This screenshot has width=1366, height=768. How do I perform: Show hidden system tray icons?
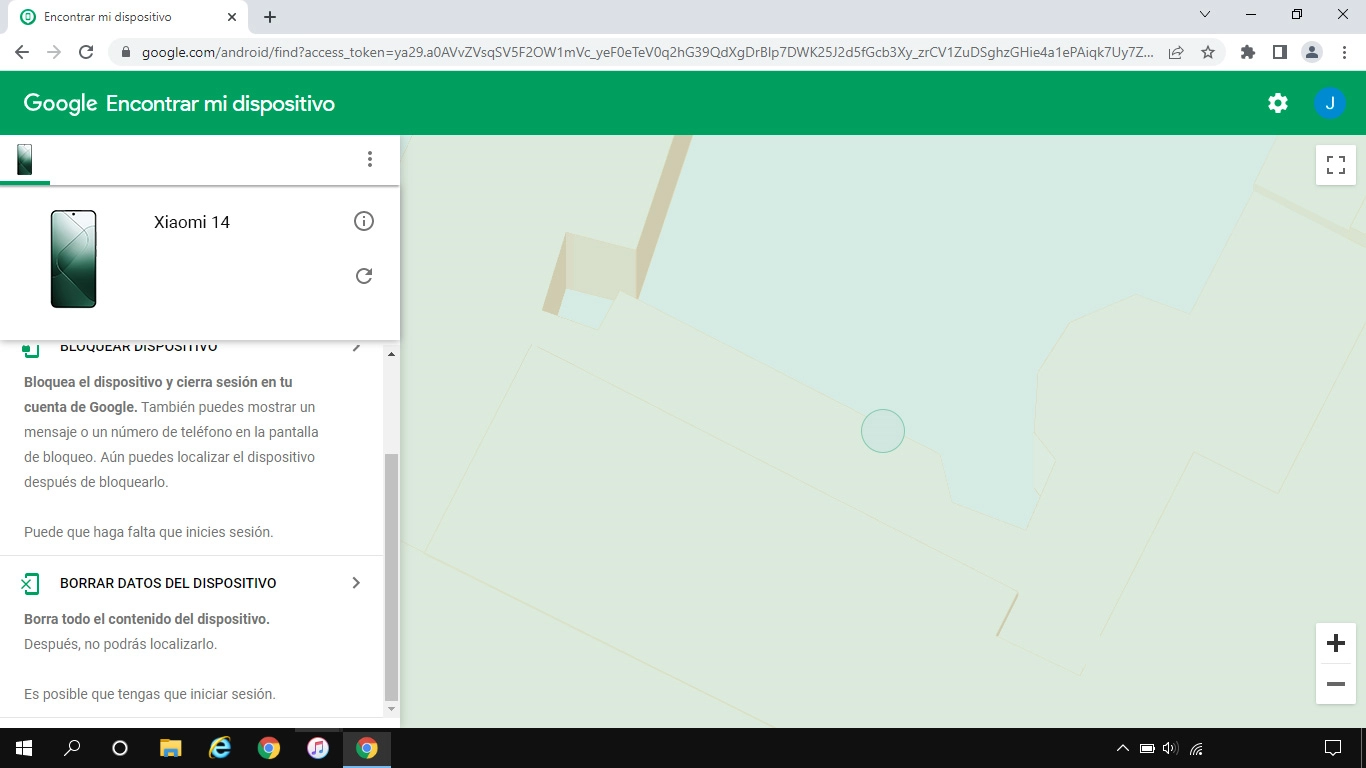[1122, 748]
